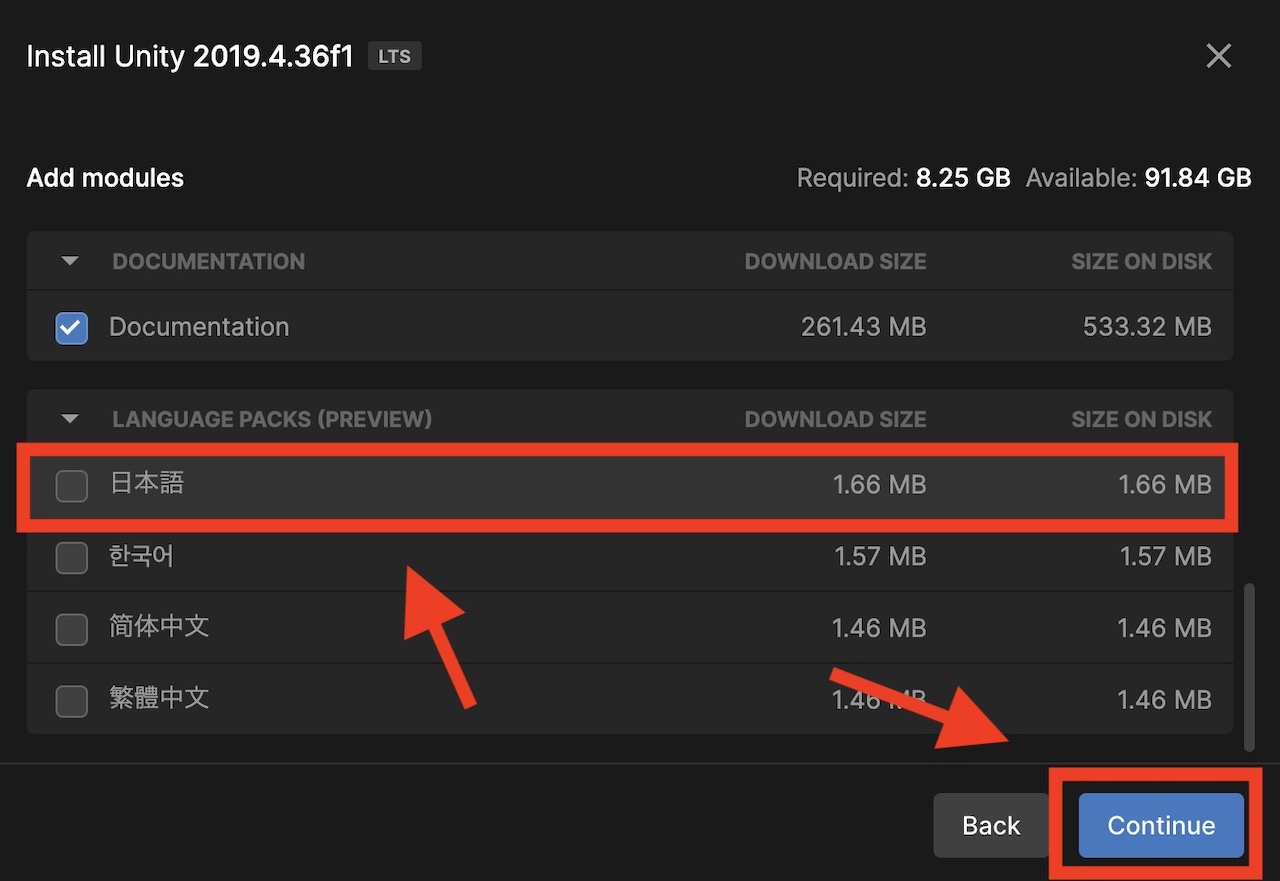Click the DOWNLOAD SIZE column header
Viewport: 1280px width, 881px height.
pos(836,261)
